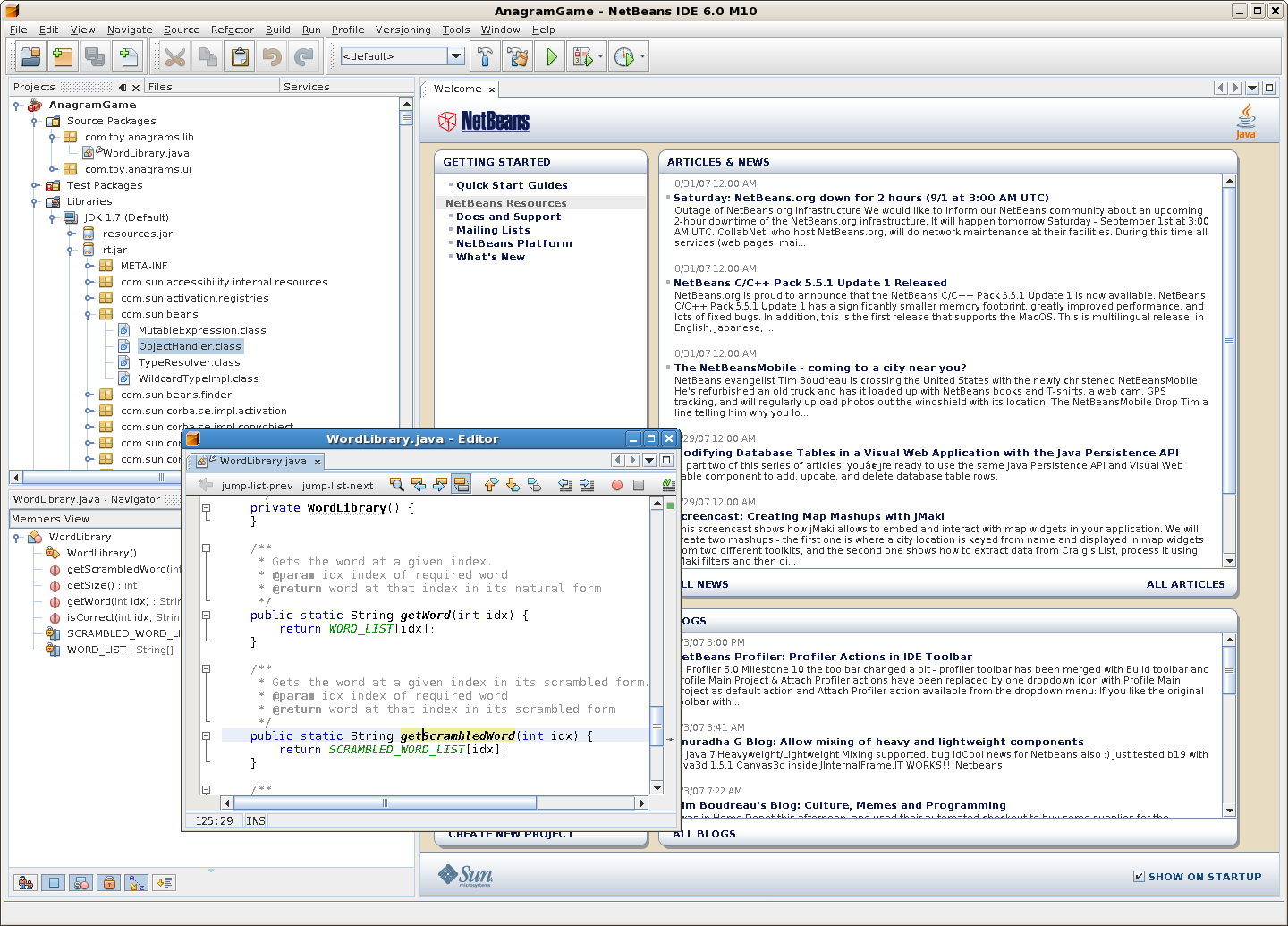The height and width of the screenshot is (926, 1288).
Task: Toggle Highlight Search button in editor toolbar
Action: pos(462,485)
